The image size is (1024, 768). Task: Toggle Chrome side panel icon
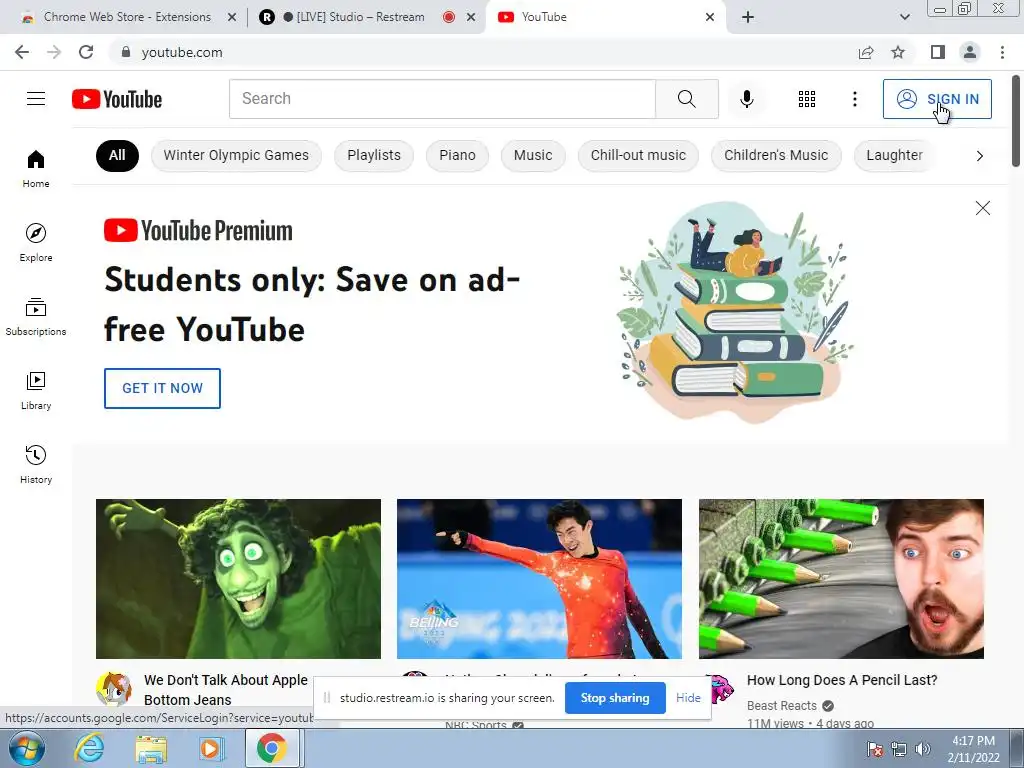(x=938, y=52)
